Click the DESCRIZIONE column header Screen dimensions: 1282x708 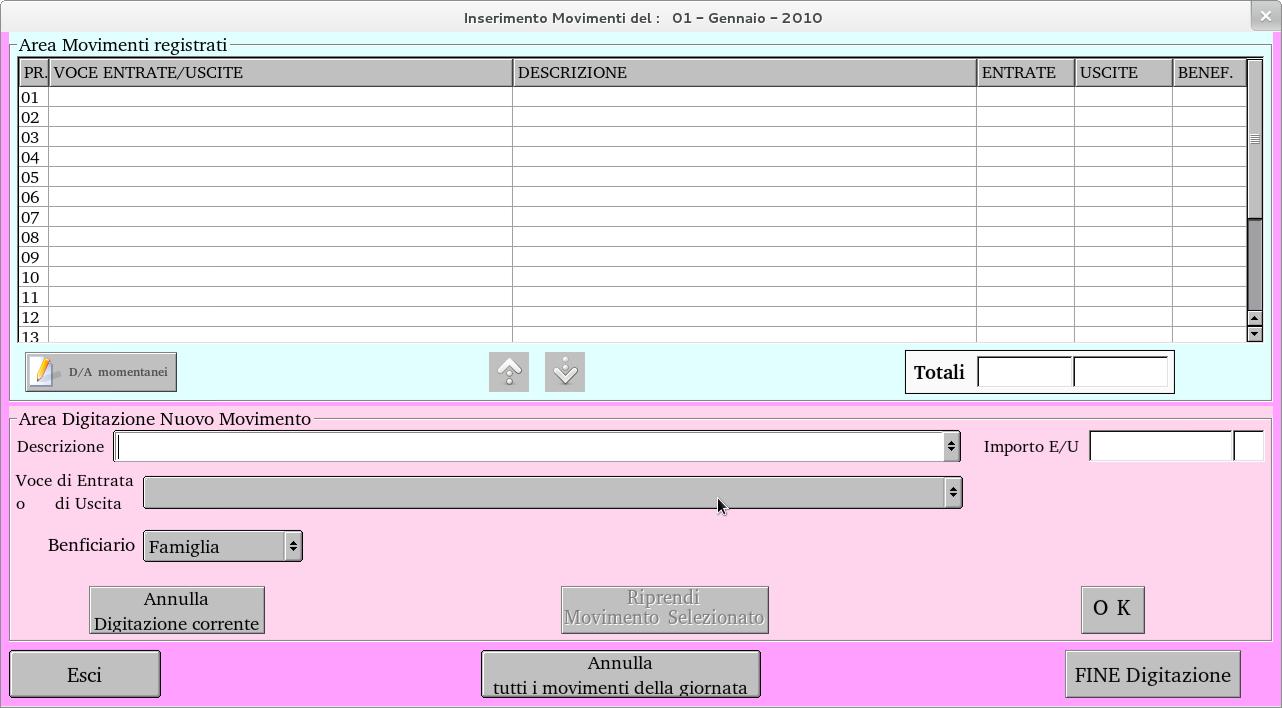(744, 73)
